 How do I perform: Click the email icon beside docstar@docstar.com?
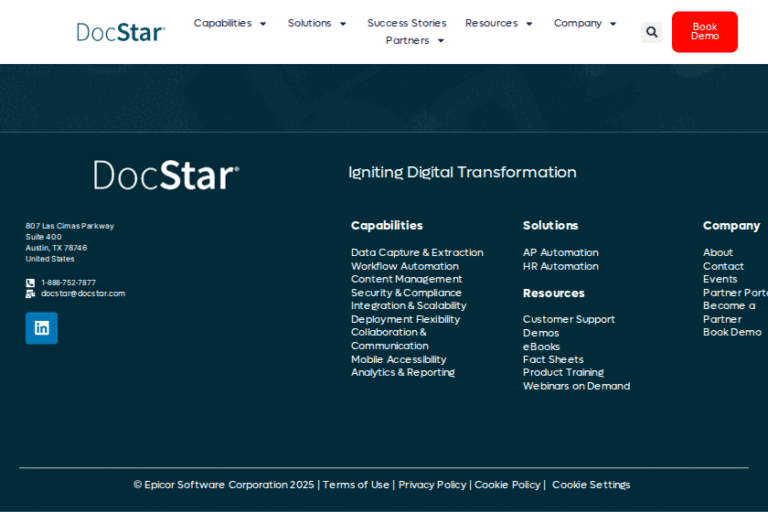click(30, 294)
